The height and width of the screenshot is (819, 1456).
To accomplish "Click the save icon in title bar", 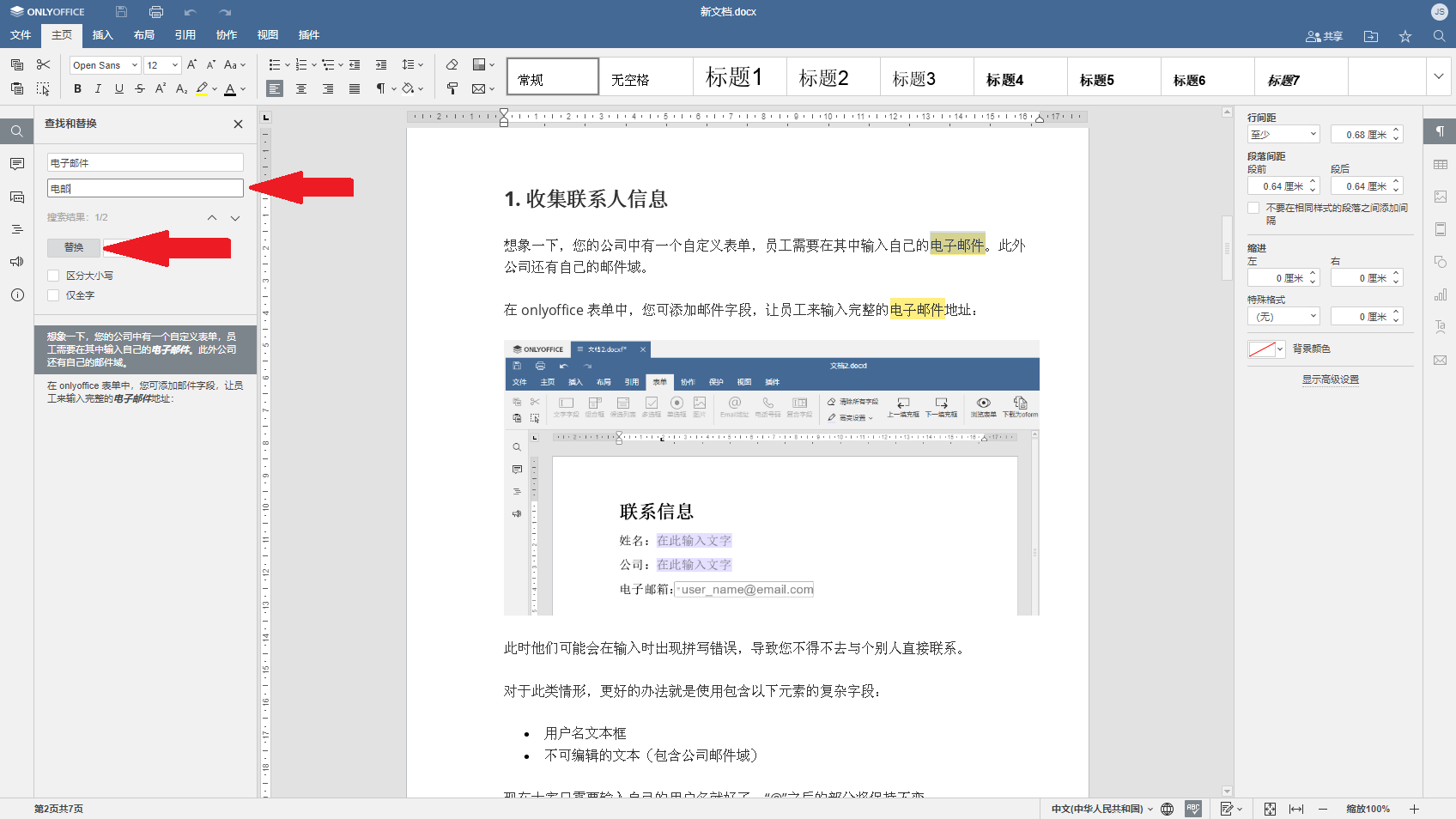I will 121,12.
